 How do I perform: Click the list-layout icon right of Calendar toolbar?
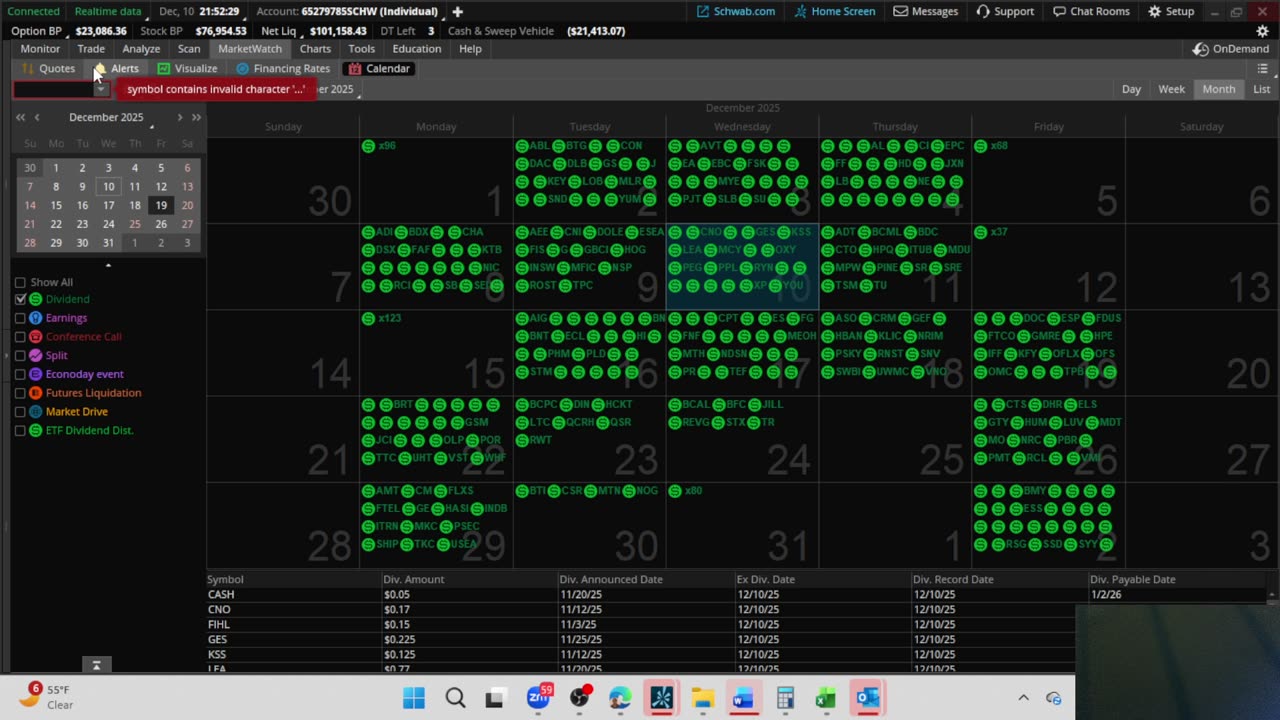tap(1262, 69)
